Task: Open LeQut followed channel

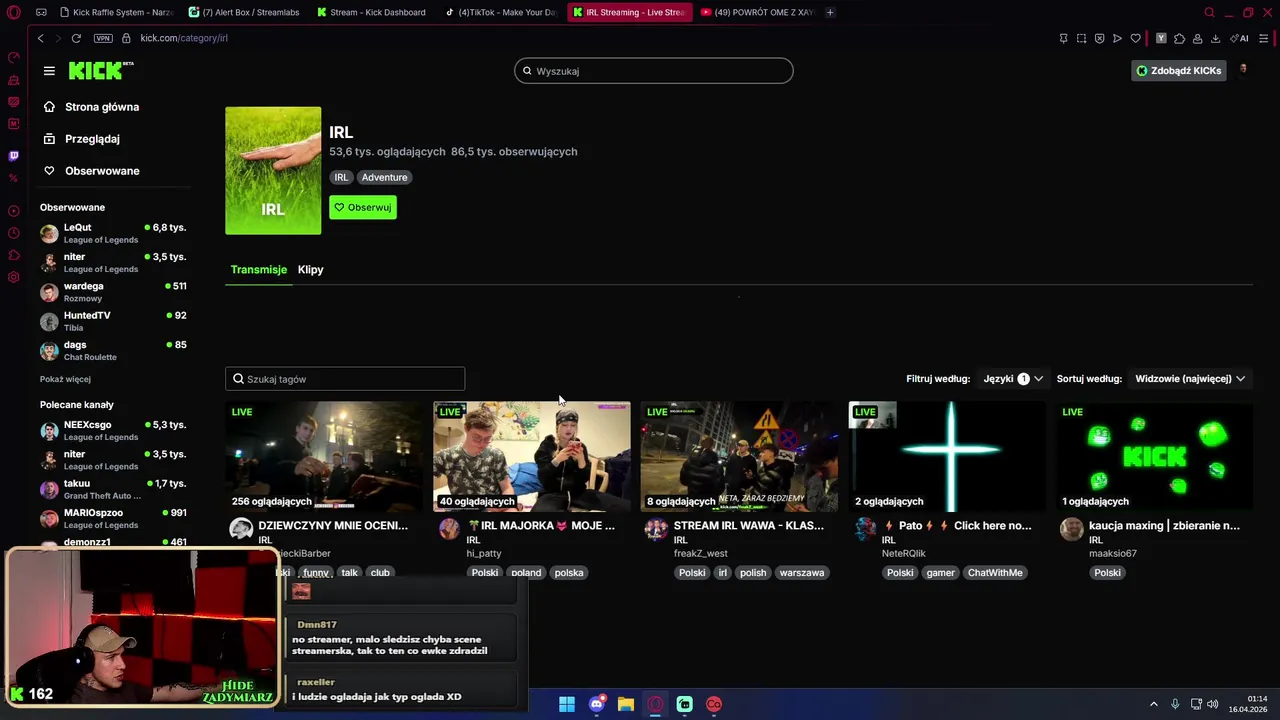Action: pyautogui.click(x=113, y=233)
